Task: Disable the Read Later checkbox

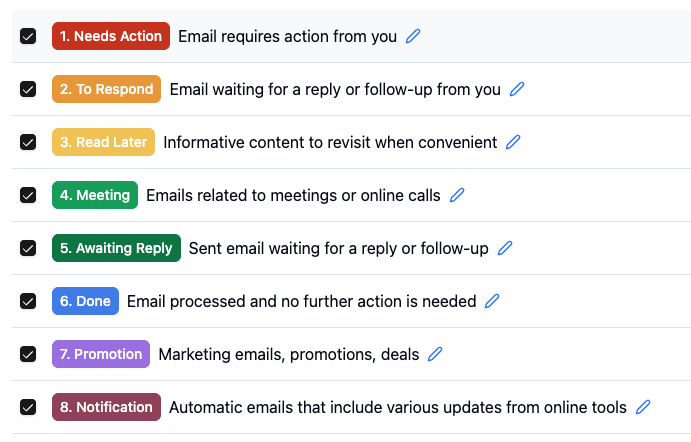Action: pos(28,142)
